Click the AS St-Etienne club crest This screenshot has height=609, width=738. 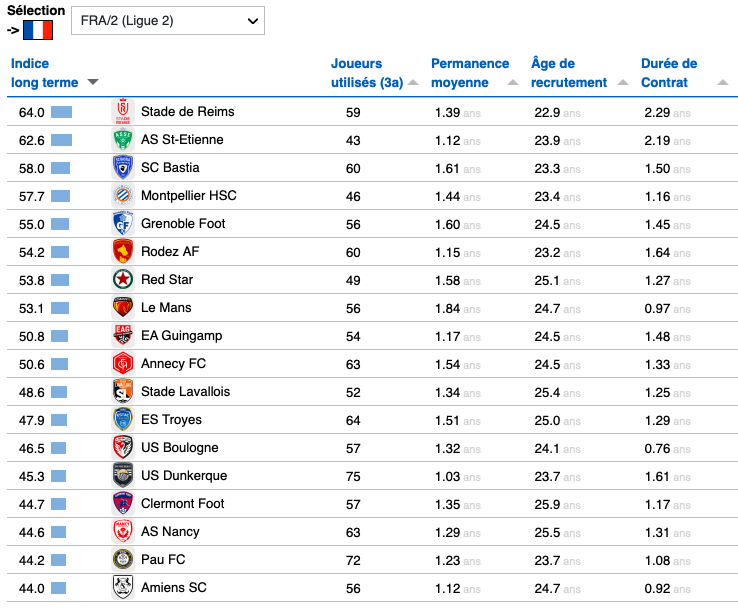point(123,140)
